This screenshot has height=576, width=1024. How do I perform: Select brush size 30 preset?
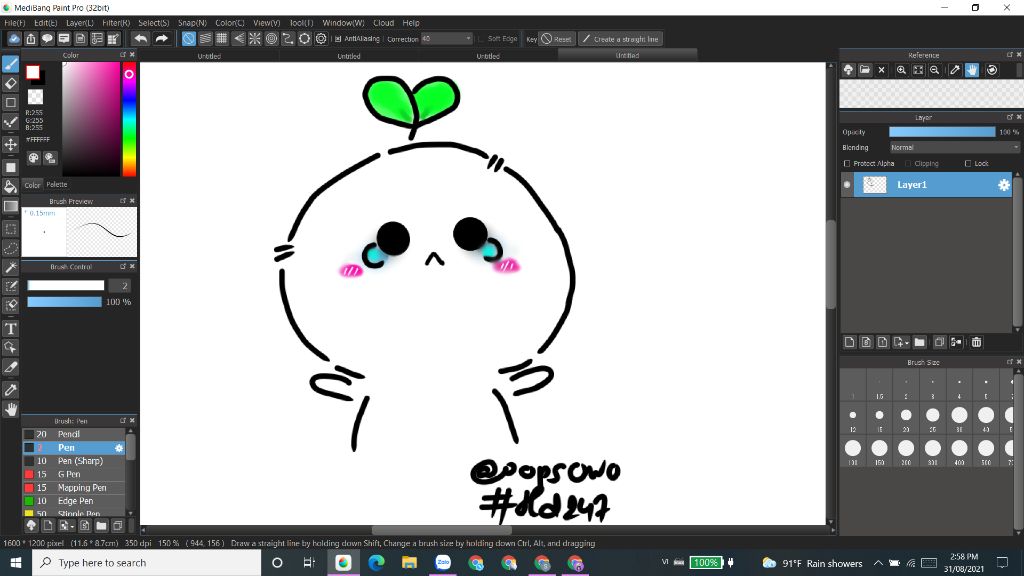[x=959, y=419]
